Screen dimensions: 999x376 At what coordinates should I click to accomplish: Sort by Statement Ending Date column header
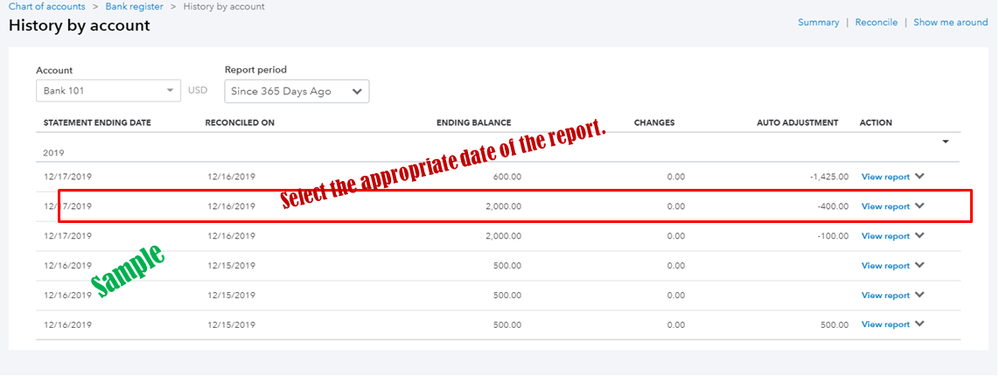[97, 123]
